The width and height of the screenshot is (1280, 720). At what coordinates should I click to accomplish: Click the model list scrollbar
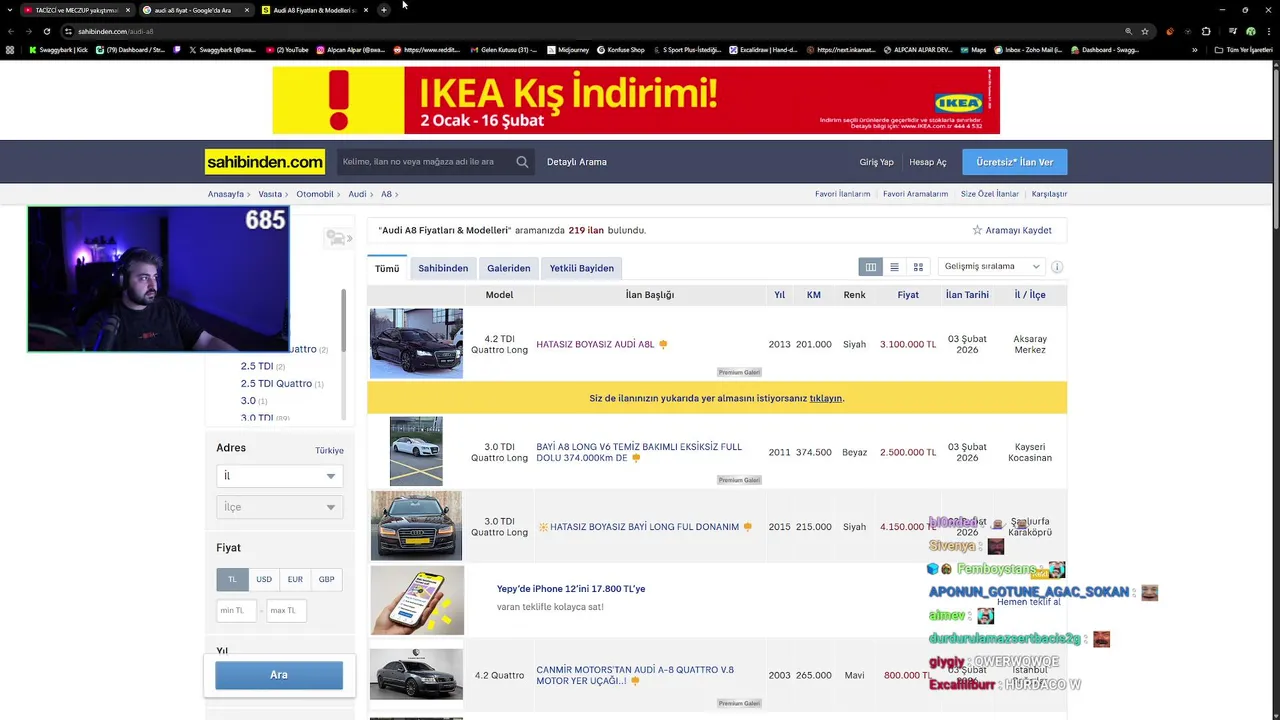pyautogui.click(x=344, y=355)
